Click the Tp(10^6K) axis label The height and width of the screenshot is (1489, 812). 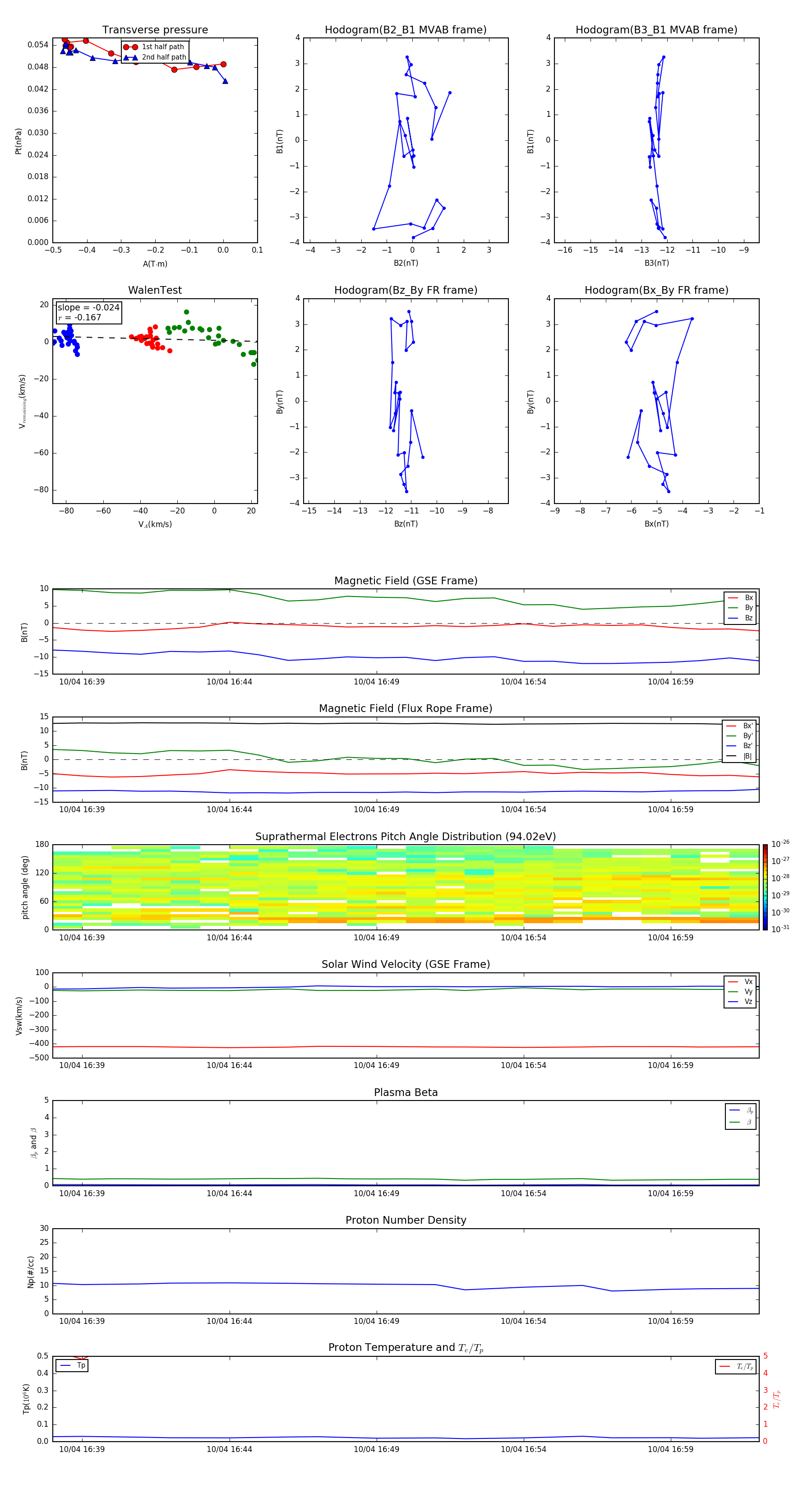pyautogui.click(x=26, y=1399)
